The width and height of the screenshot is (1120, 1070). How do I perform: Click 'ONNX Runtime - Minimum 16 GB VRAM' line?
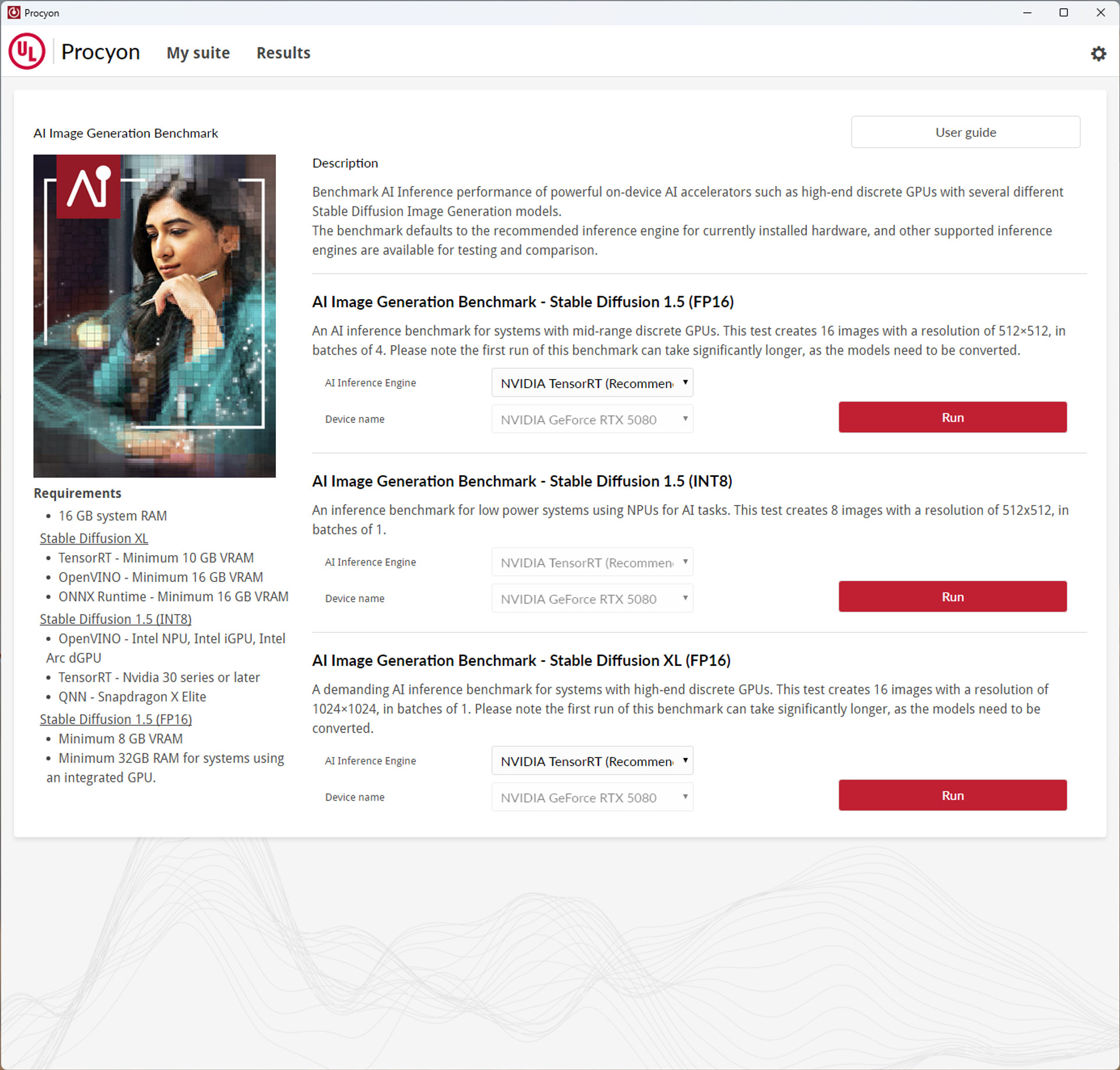(173, 597)
